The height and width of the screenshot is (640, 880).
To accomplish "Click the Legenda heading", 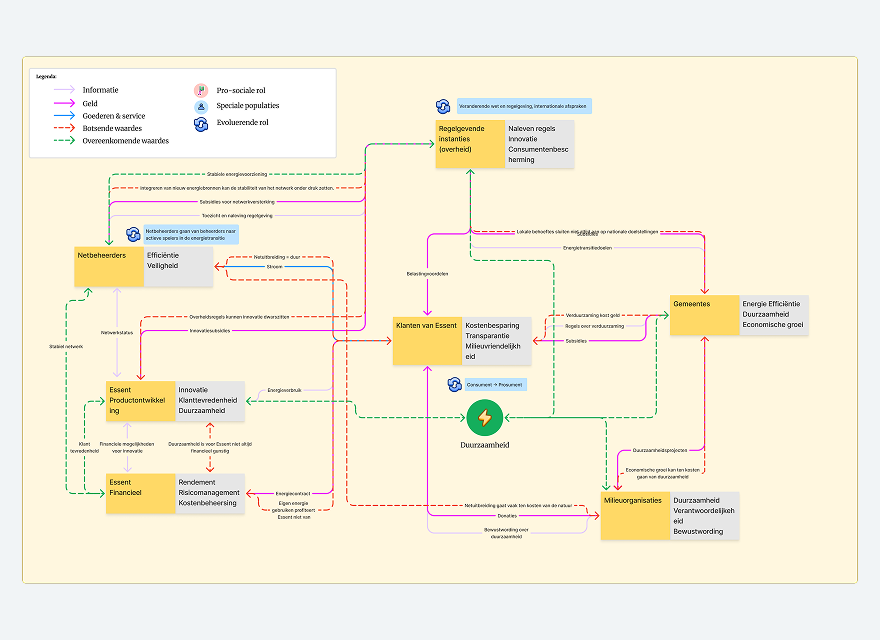I will pos(46,76).
